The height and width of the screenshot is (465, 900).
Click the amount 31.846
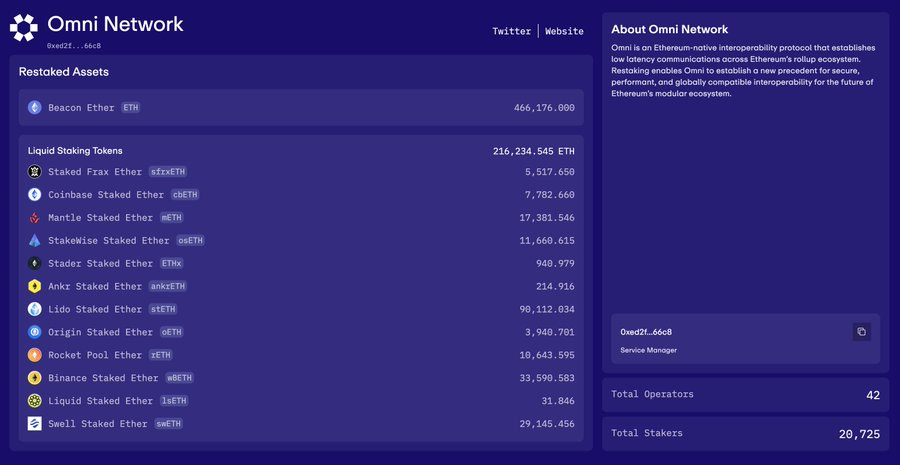558,401
